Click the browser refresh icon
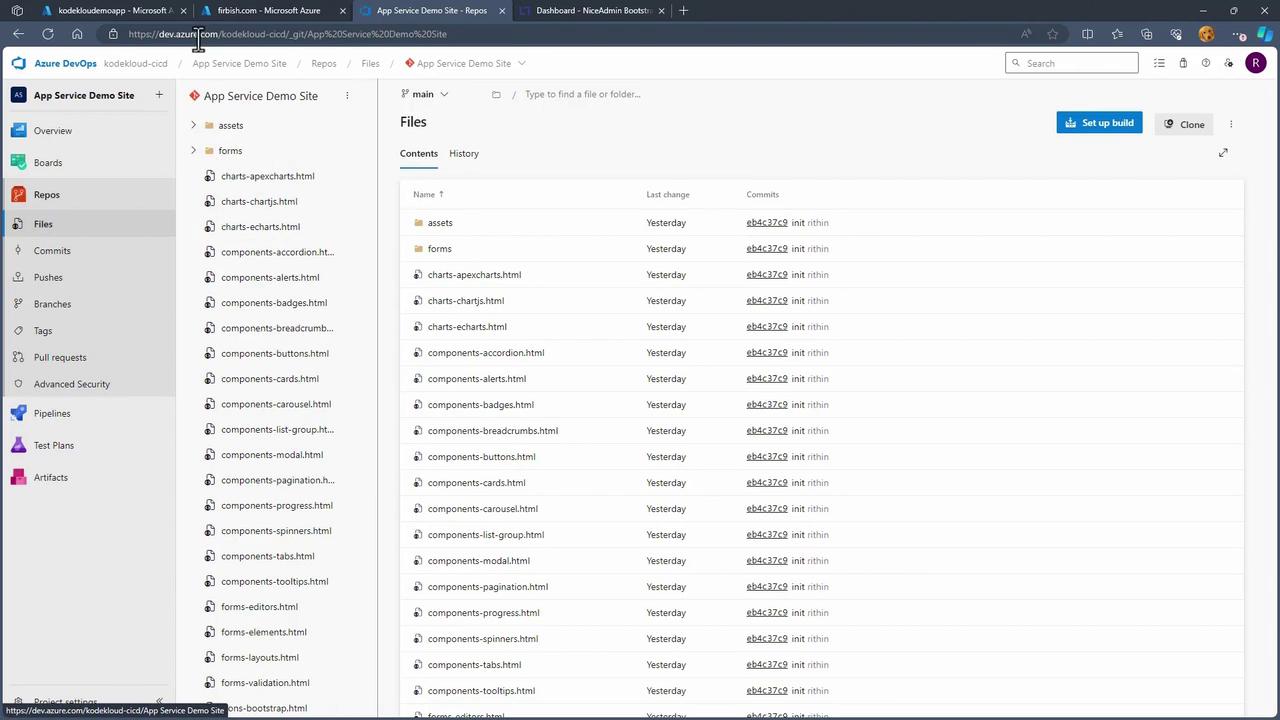This screenshot has height=720, width=1280. (48, 34)
